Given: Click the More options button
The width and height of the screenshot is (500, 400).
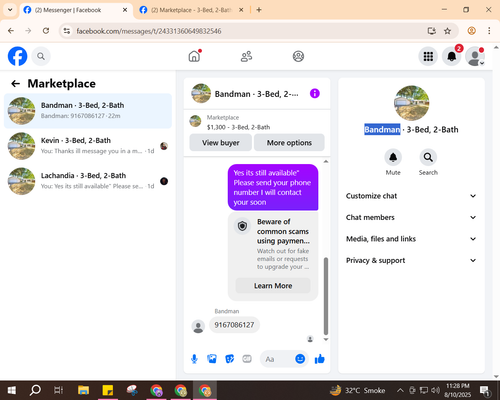Looking at the screenshot, I should click(x=289, y=143).
